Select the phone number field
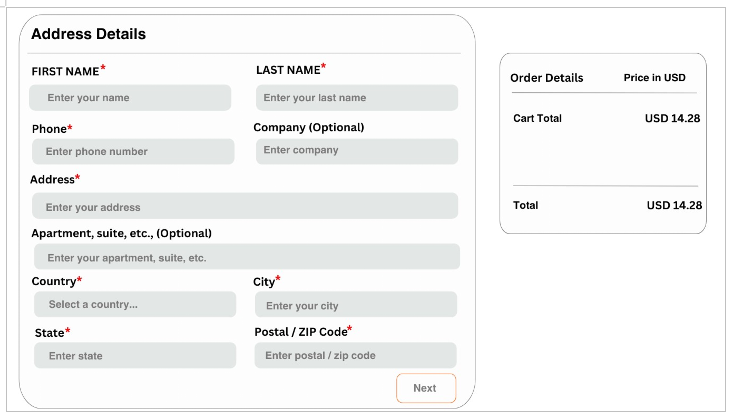This screenshot has width=732, height=417. point(133,152)
